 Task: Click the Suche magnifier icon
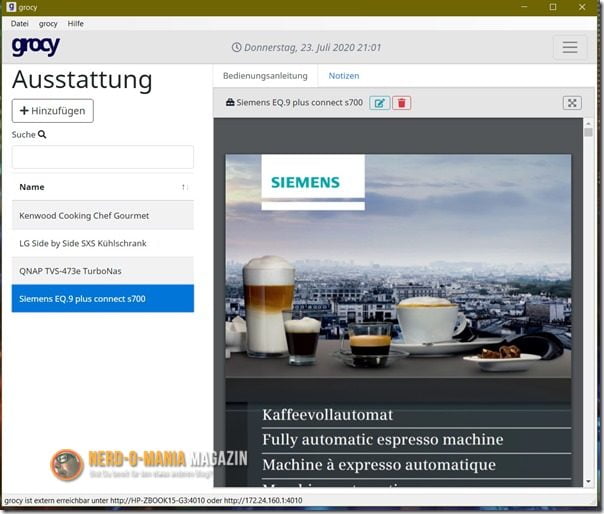coord(42,134)
